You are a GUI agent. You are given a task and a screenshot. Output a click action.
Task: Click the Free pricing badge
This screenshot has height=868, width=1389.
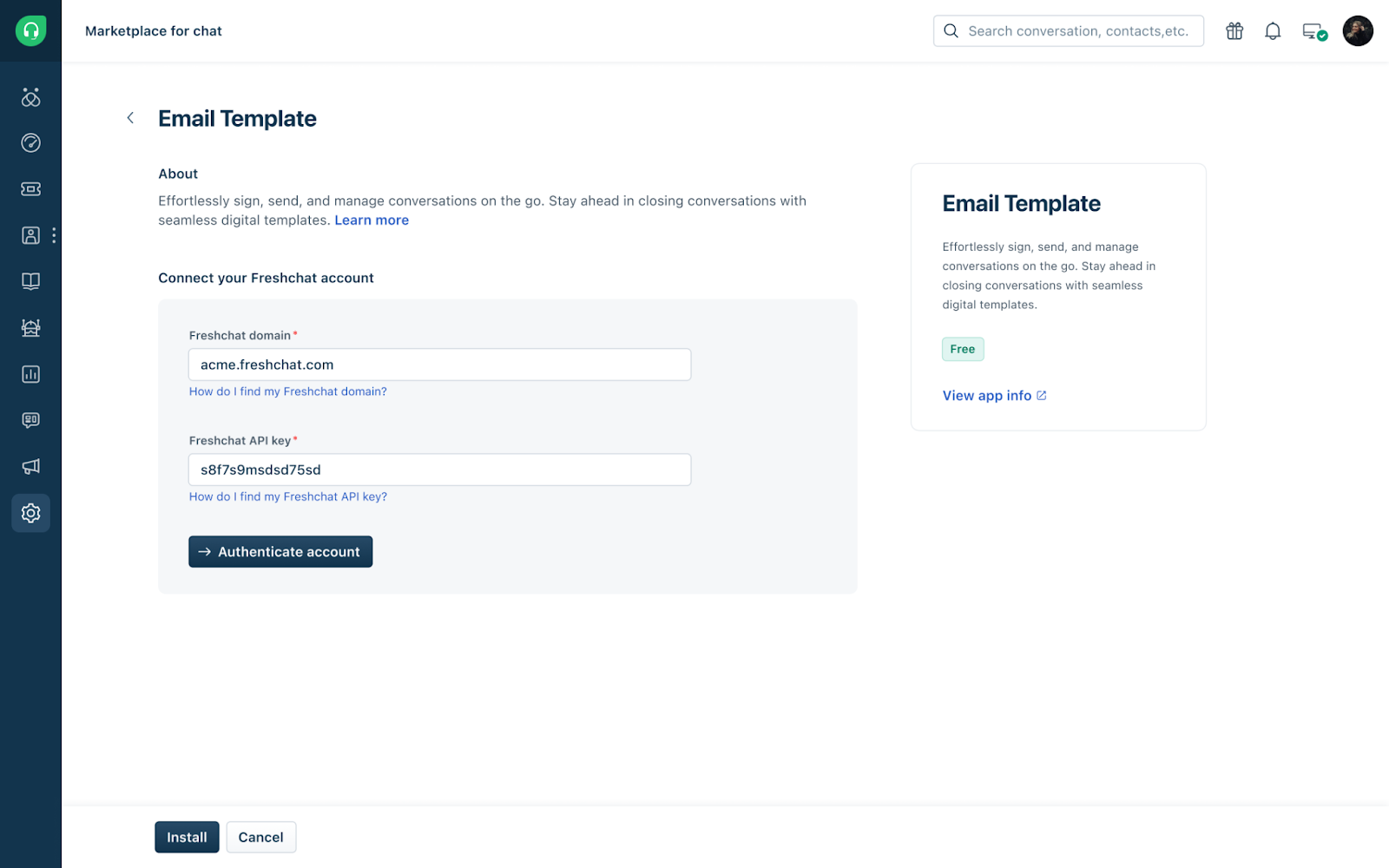963,349
